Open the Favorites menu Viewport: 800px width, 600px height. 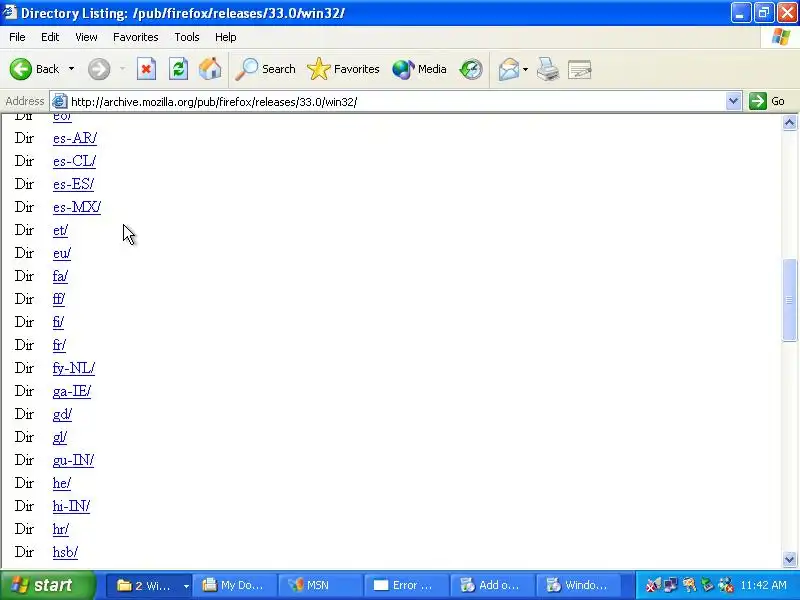click(x=136, y=37)
